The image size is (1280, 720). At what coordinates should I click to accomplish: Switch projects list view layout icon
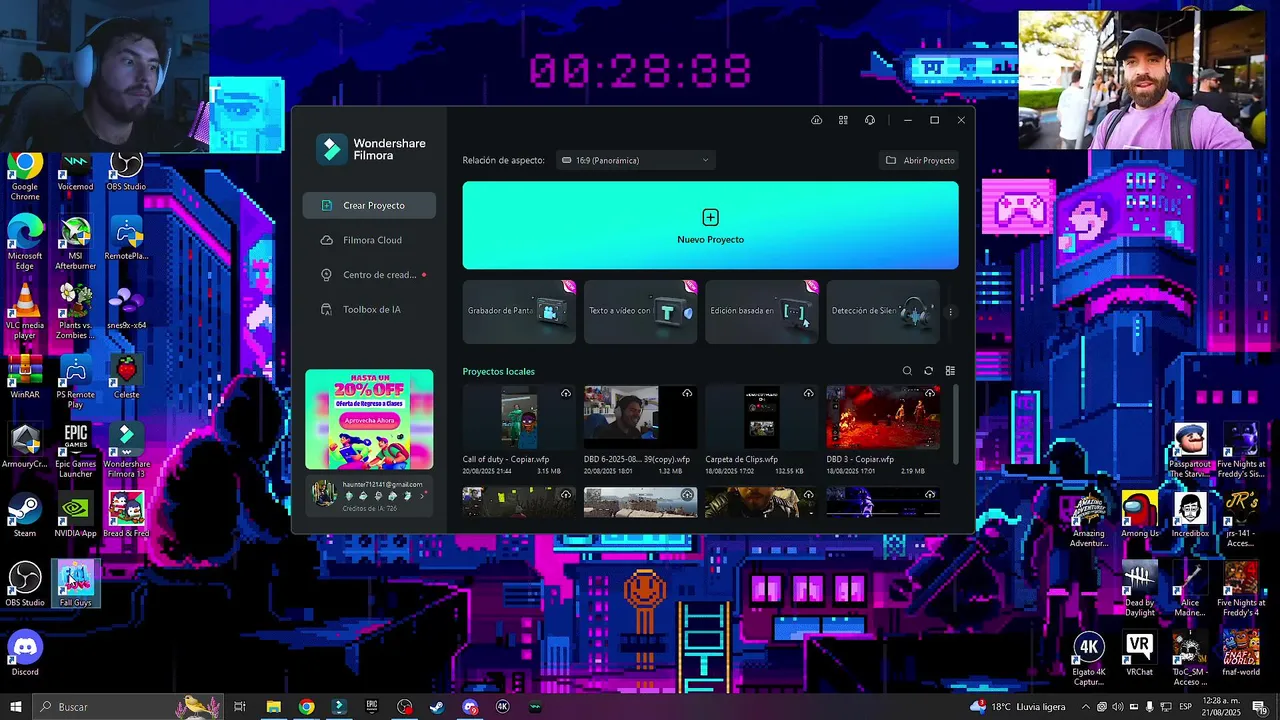coord(950,371)
